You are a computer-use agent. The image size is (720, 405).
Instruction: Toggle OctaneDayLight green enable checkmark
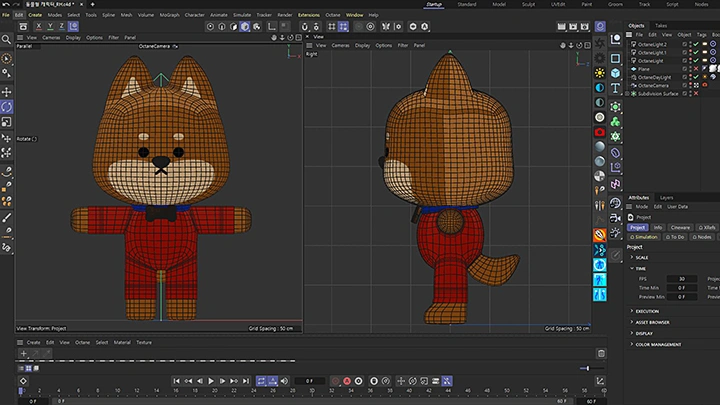[696, 77]
